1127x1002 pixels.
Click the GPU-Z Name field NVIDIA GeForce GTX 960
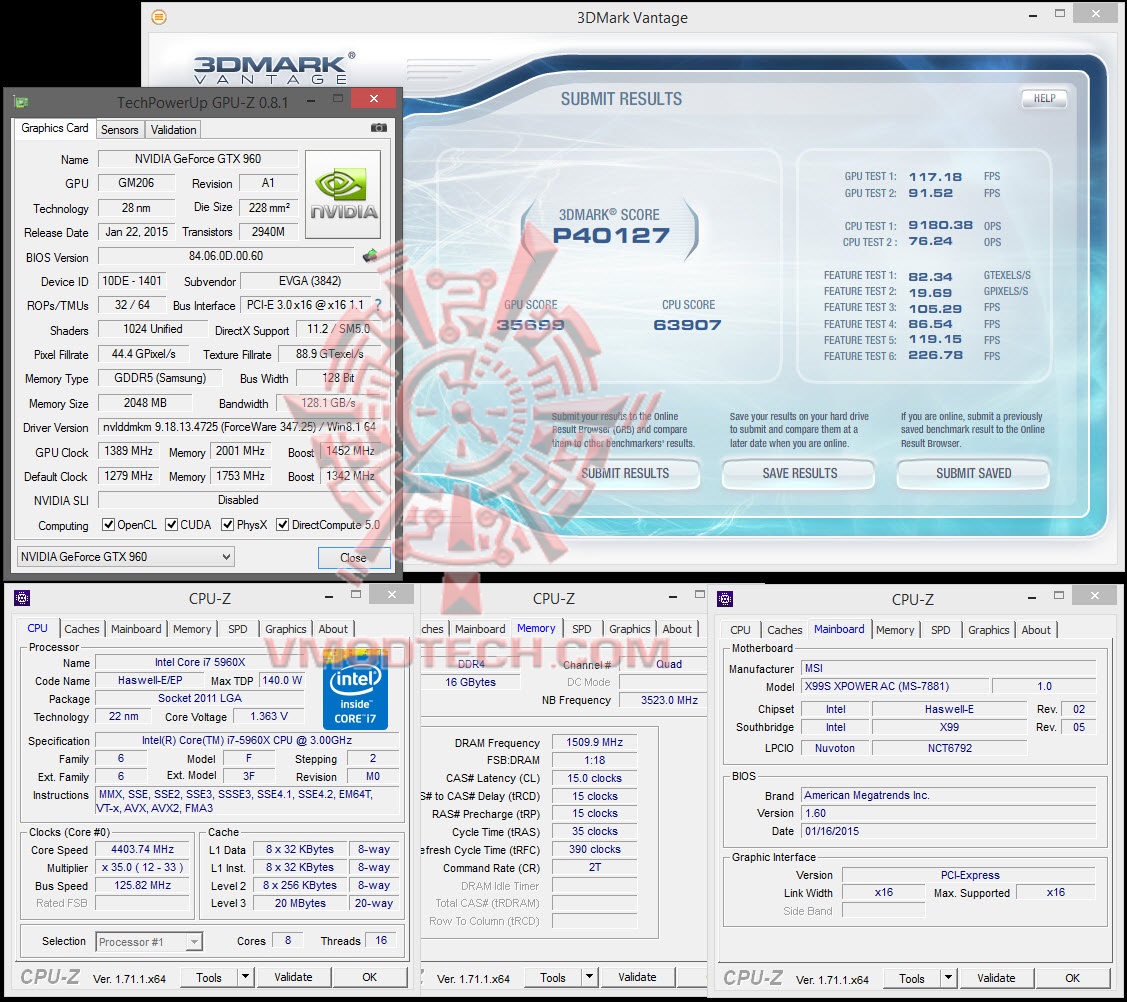198,159
